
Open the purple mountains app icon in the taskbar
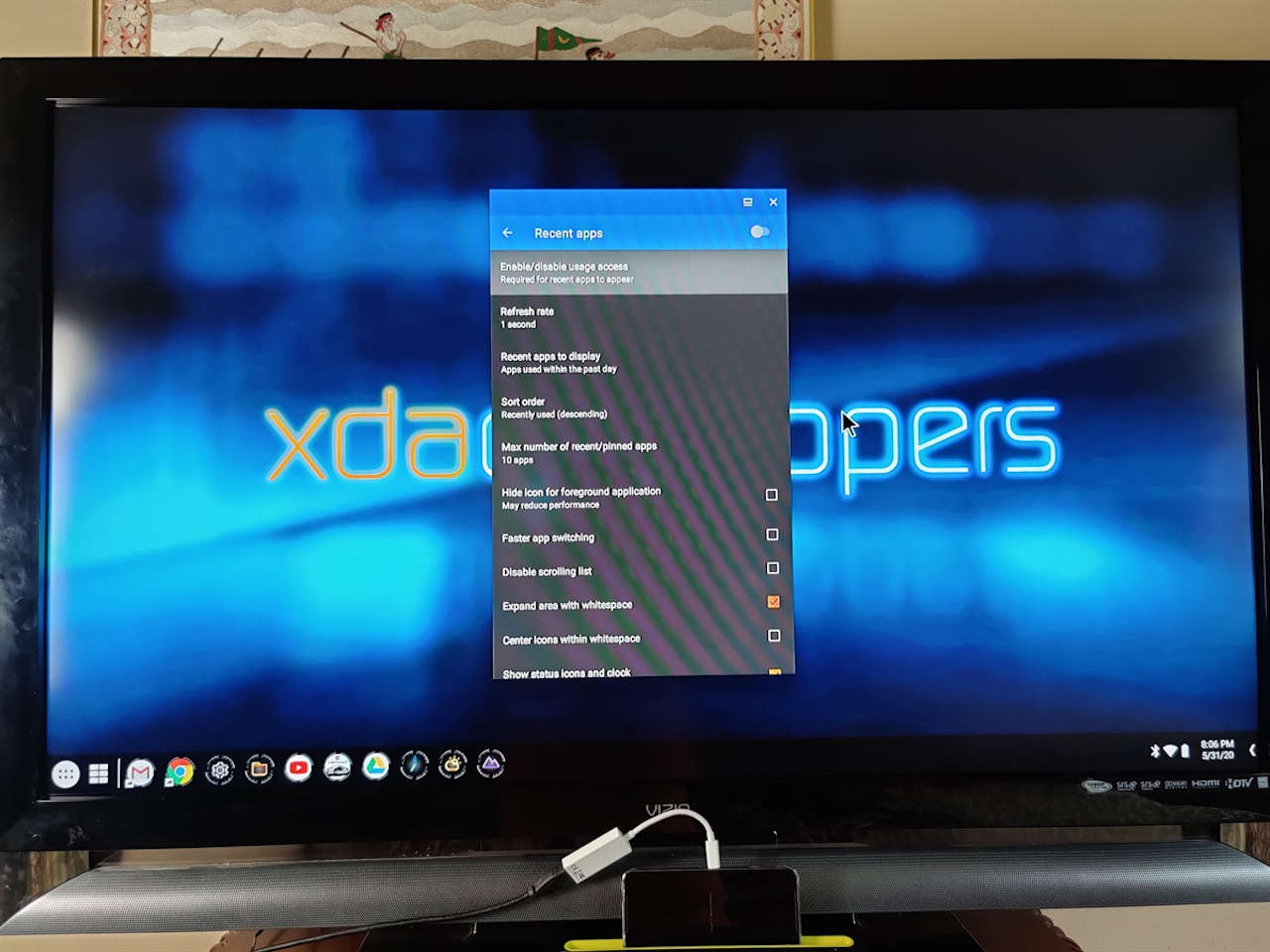click(x=491, y=763)
